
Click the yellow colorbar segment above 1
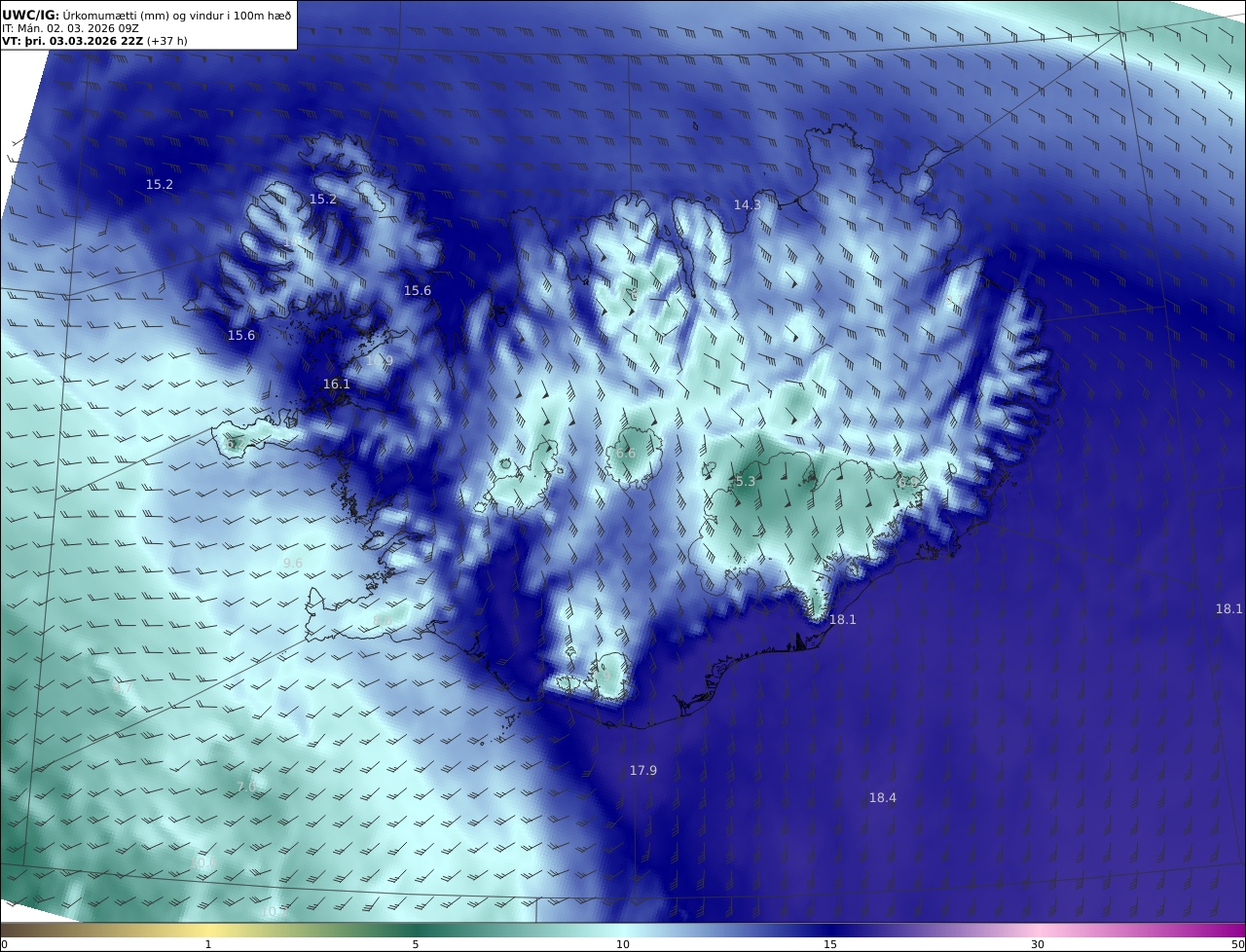[207, 930]
